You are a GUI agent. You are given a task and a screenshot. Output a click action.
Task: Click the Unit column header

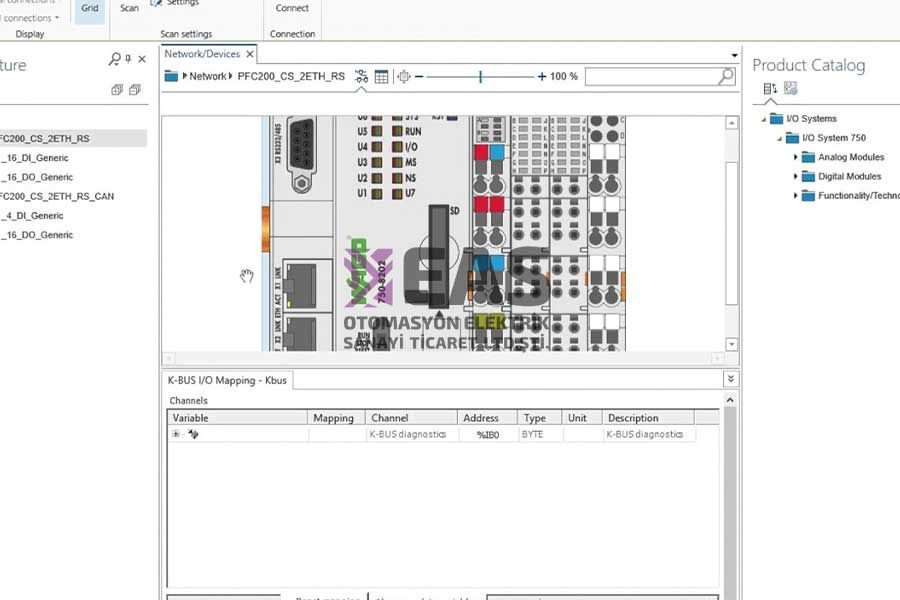point(583,418)
